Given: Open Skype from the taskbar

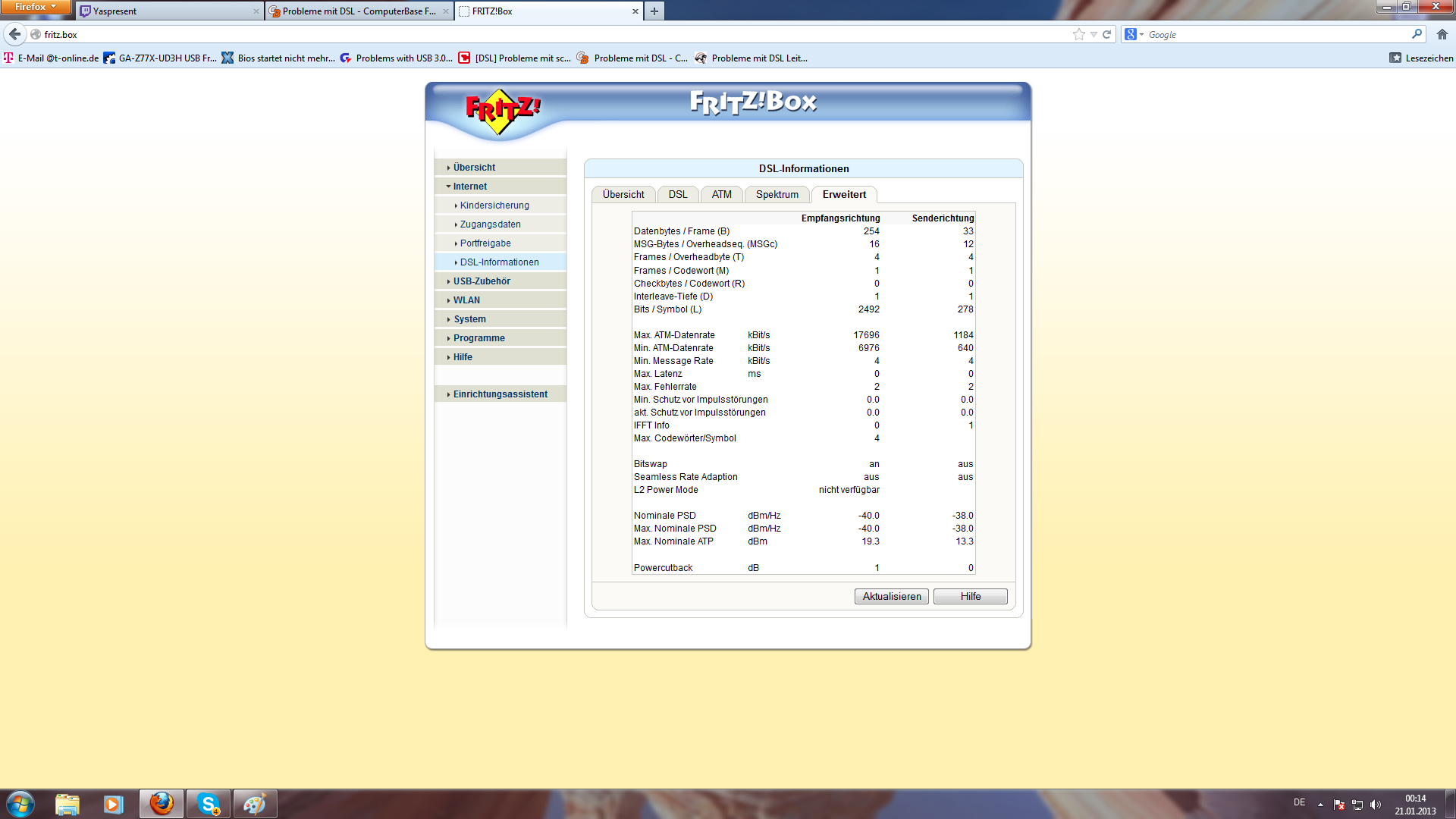Looking at the screenshot, I should coord(209,804).
